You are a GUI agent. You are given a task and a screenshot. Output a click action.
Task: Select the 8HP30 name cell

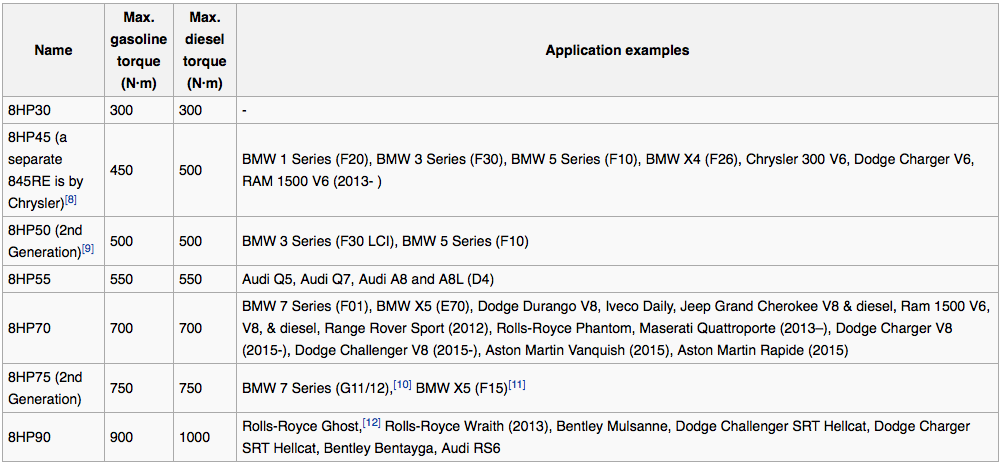coord(53,110)
